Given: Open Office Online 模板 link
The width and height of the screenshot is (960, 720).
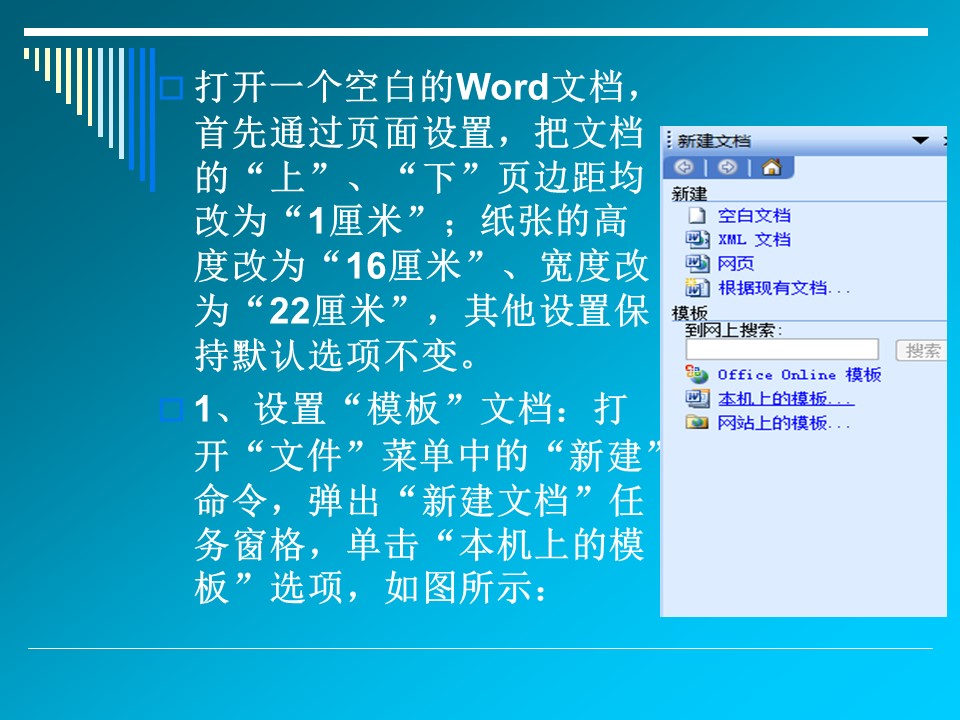Looking at the screenshot, I should (x=800, y=374).
